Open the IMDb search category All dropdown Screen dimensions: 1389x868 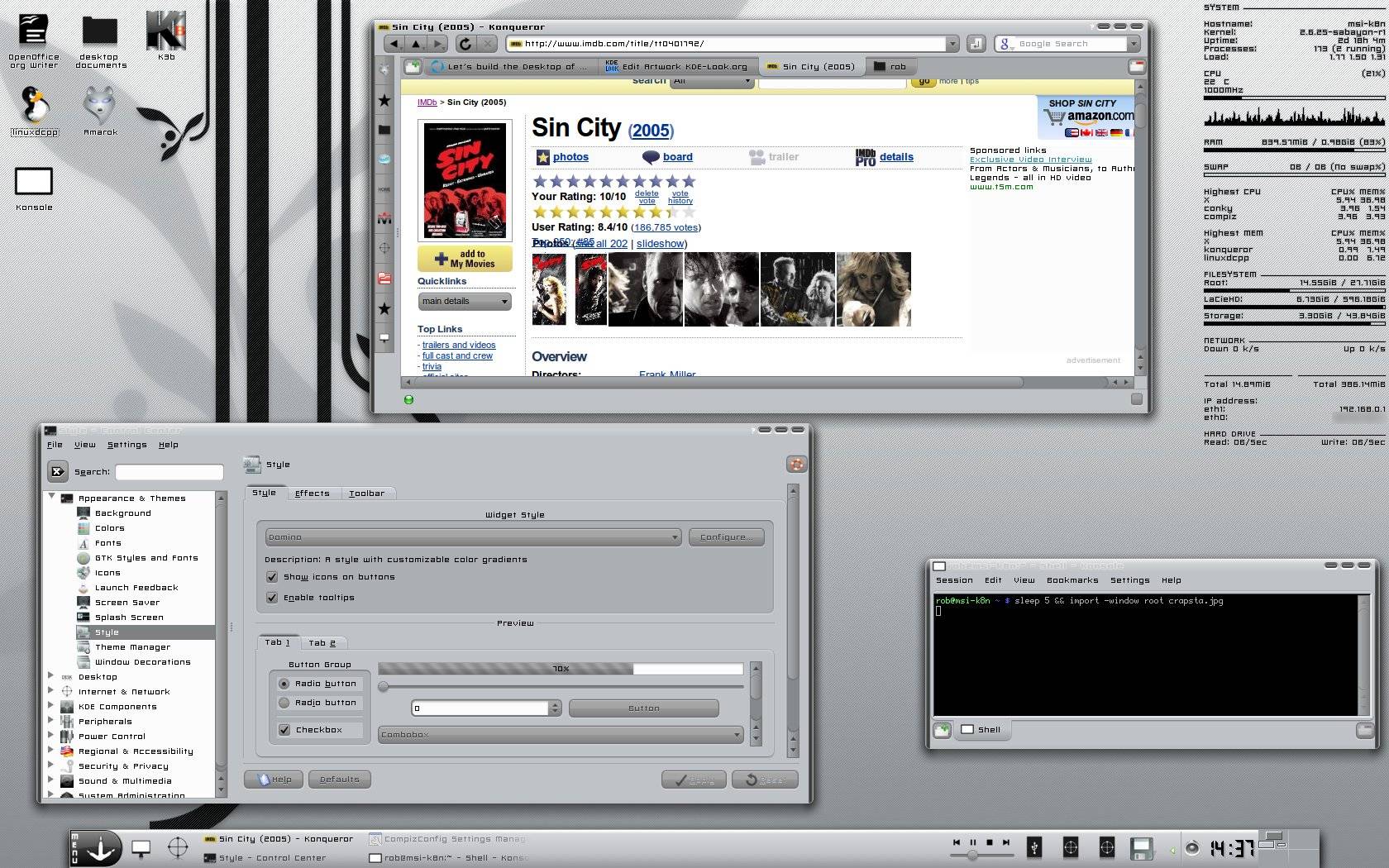(x=712, y=81)
